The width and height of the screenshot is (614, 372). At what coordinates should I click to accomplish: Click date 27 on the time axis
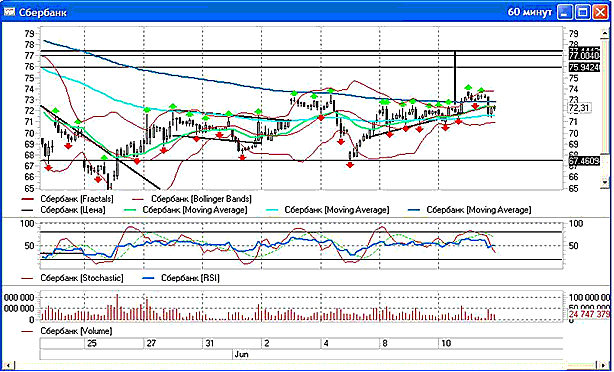(x=151, y=343)
